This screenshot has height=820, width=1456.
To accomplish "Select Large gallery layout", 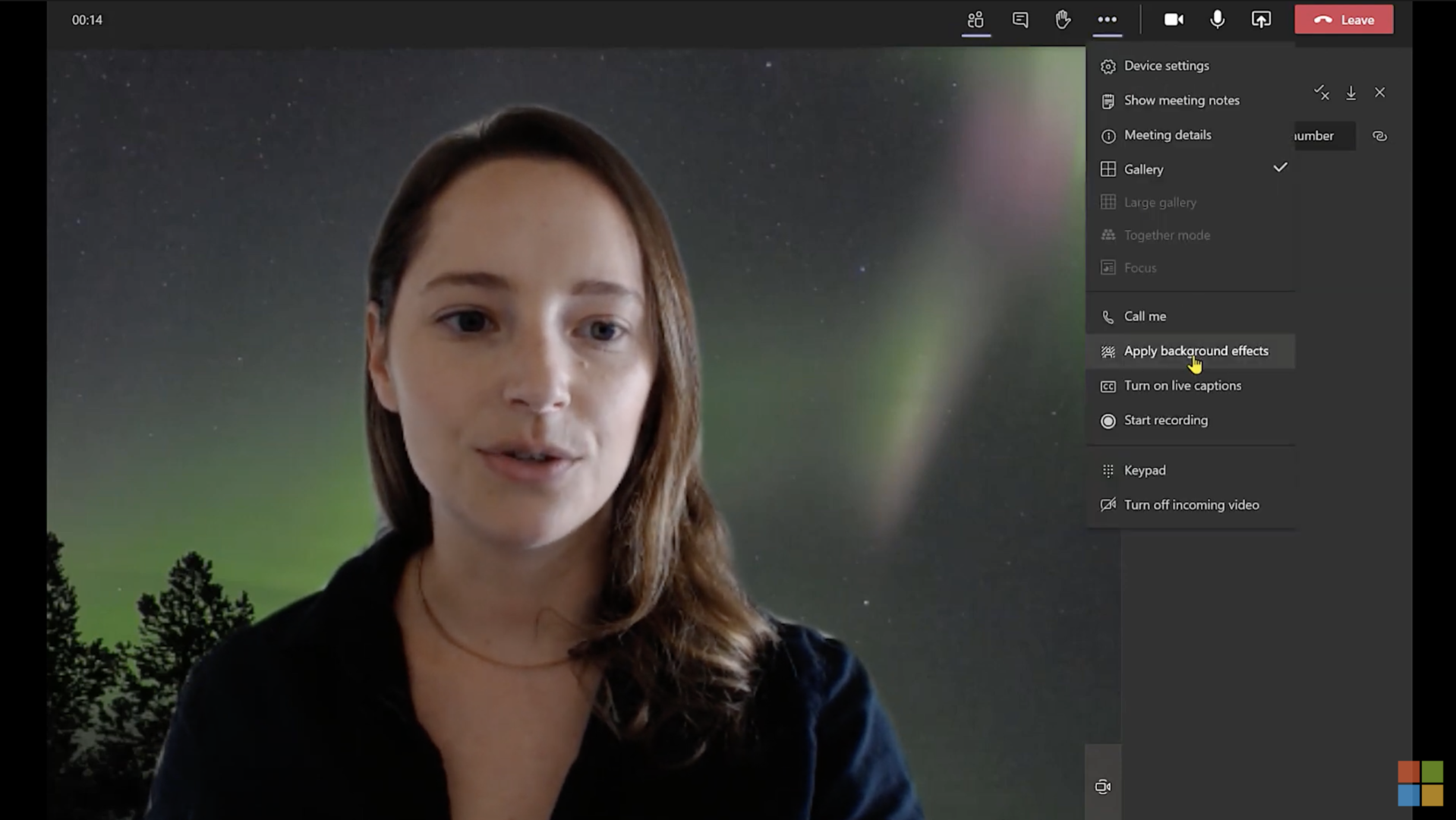I will click(1160, 202).
